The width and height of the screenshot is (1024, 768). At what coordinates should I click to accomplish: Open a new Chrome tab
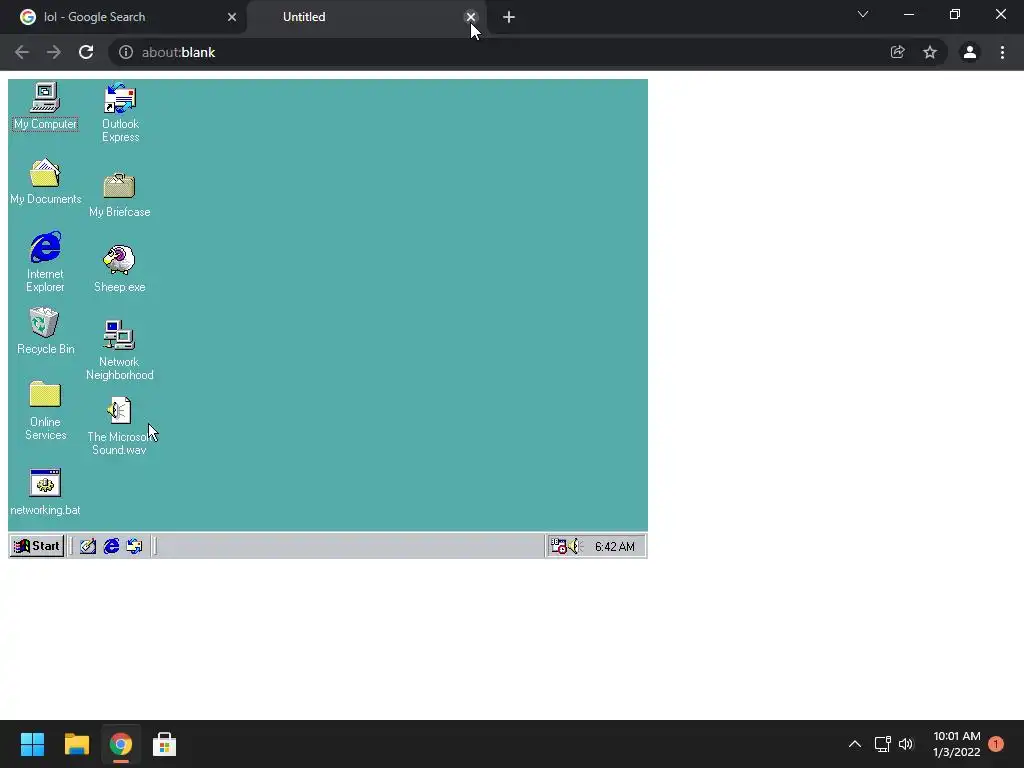[x=509, y=17]
